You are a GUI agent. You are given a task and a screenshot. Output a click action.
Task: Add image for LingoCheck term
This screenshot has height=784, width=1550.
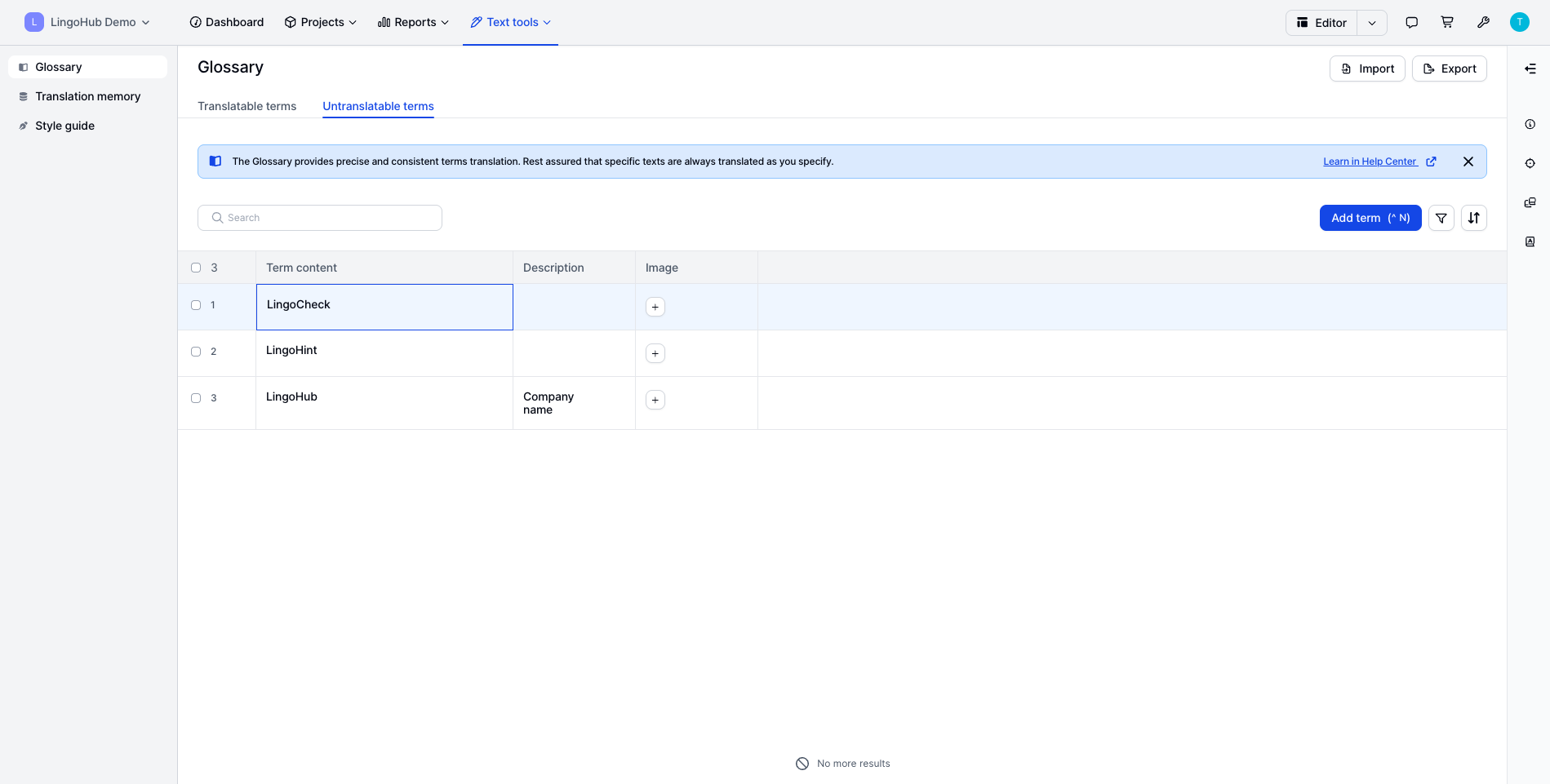(x=655, y=307)
